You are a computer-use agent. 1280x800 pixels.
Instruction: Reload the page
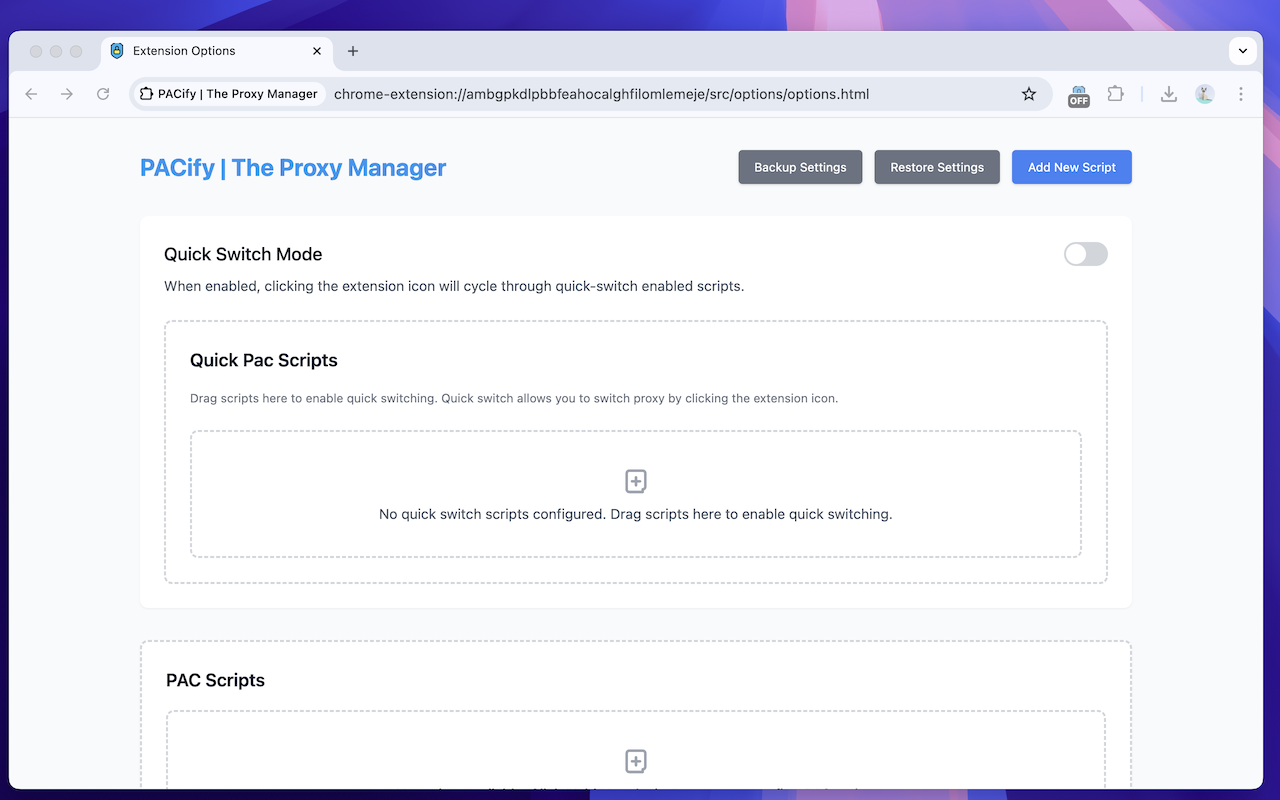(x=103, y=94)
